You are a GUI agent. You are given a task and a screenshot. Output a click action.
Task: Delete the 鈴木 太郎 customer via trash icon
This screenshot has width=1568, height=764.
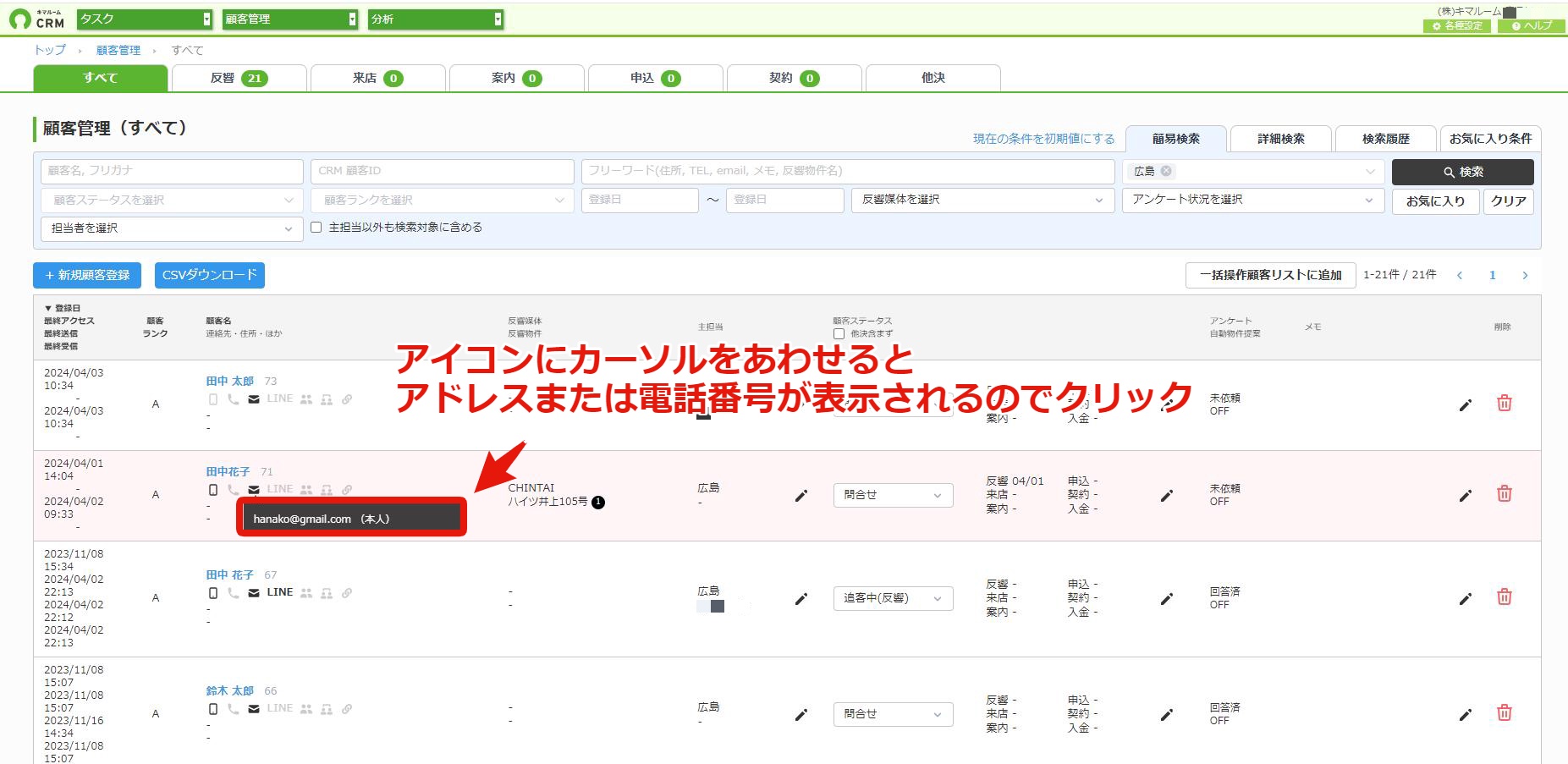[1504, 712]
